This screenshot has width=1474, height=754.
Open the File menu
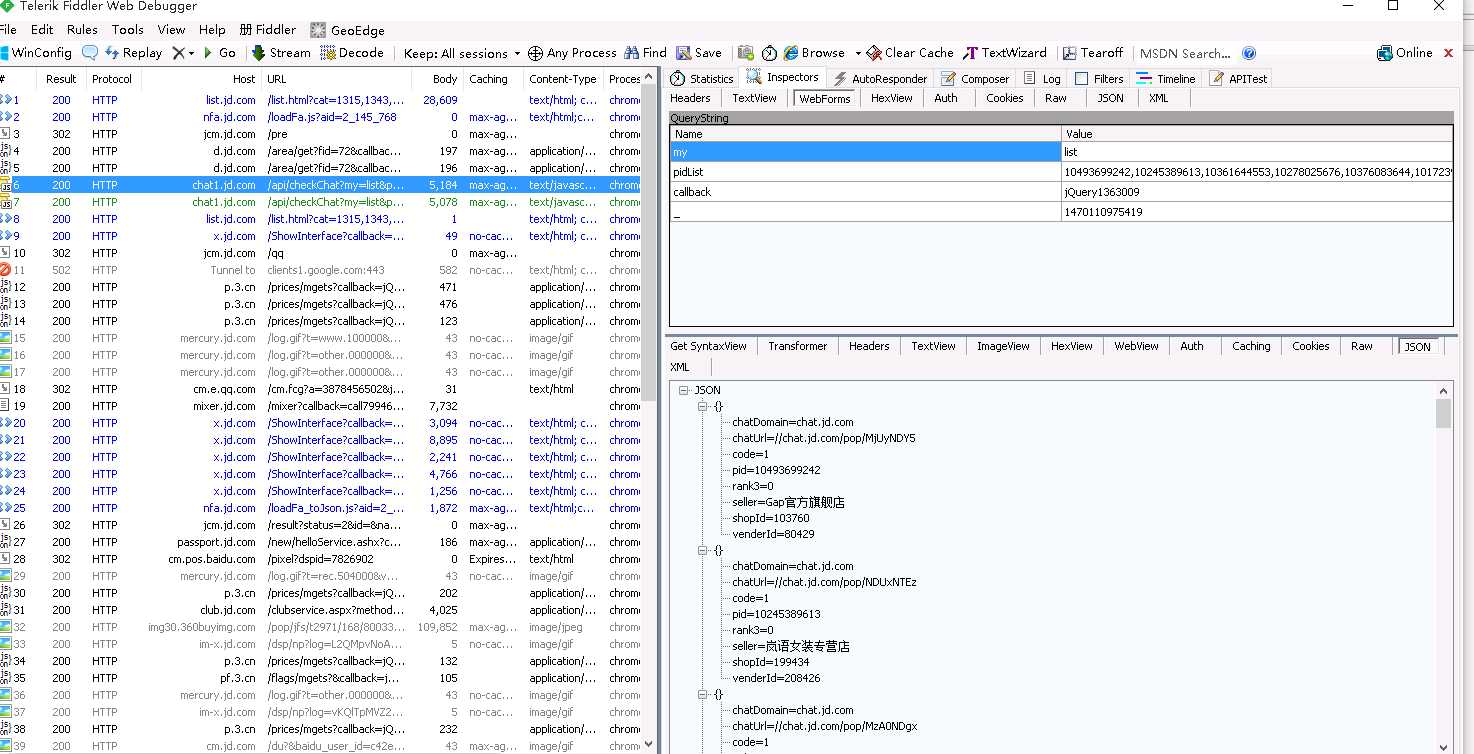coord(8,30)
